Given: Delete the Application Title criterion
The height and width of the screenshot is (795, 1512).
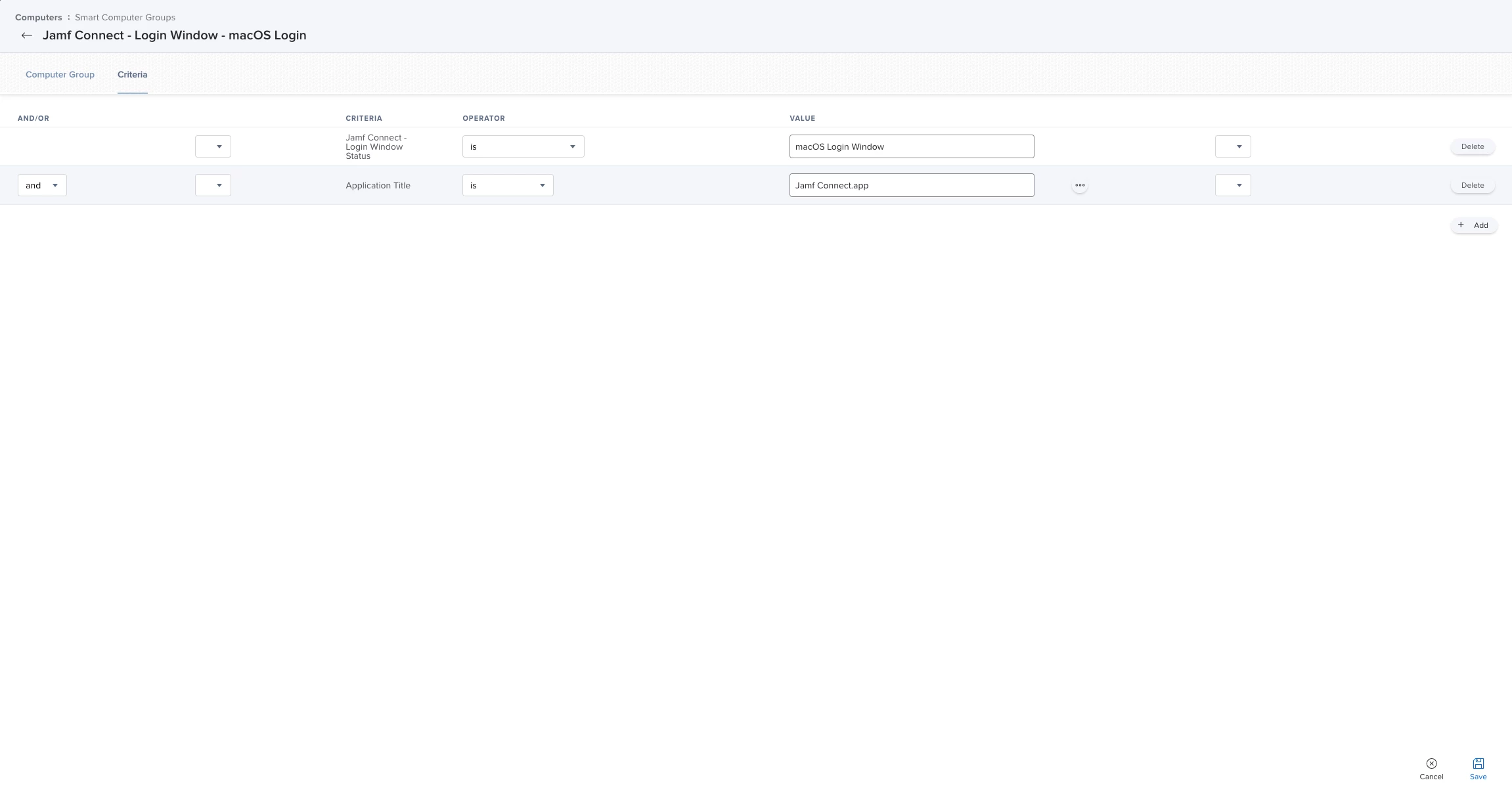Looking at the screenshot, I should 1472,185.
